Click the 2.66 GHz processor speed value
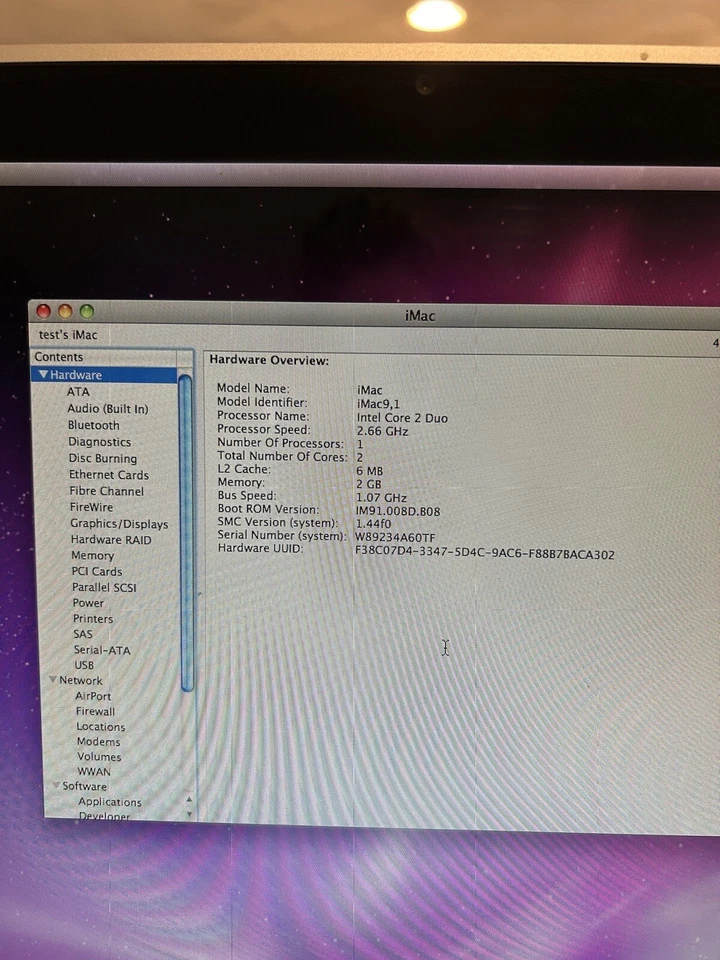This screenshot has height=960, width=720. tap(383, 431)
